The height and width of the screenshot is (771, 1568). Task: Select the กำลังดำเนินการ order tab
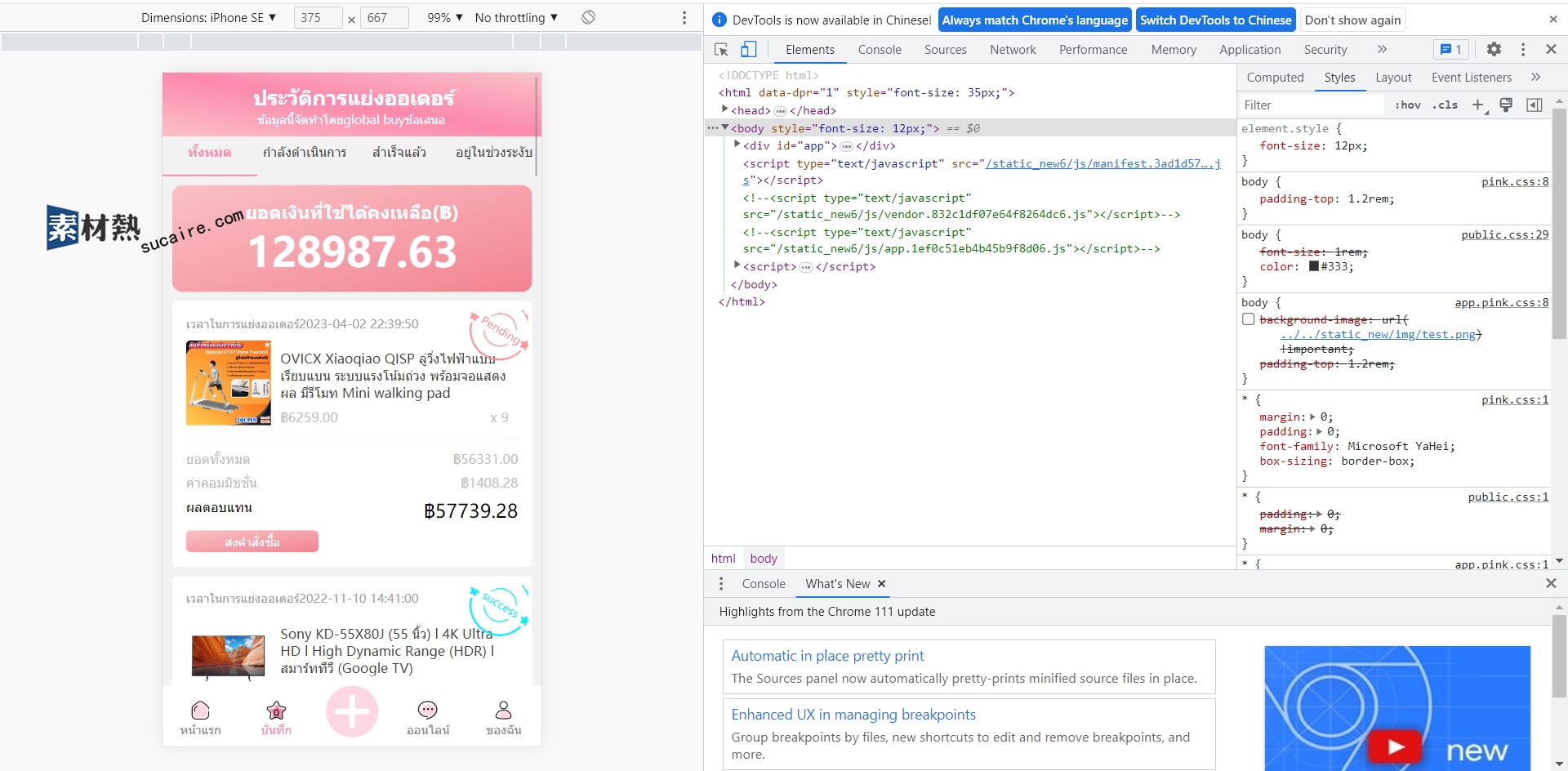coord(305,153)
